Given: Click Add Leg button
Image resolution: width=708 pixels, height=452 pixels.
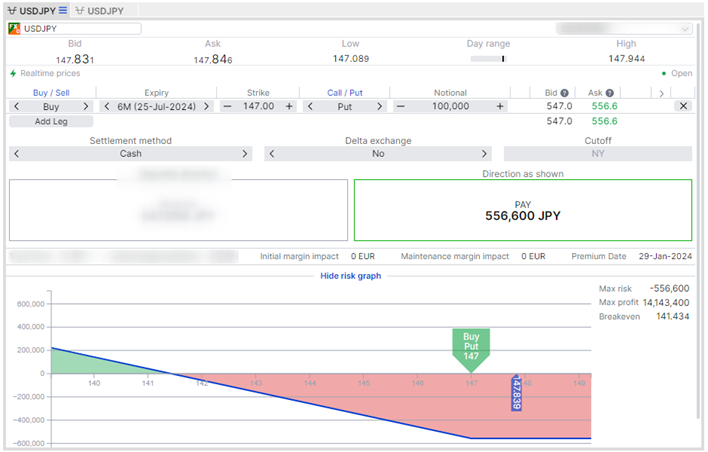Looking at the screenshot, I should point(51,121).
